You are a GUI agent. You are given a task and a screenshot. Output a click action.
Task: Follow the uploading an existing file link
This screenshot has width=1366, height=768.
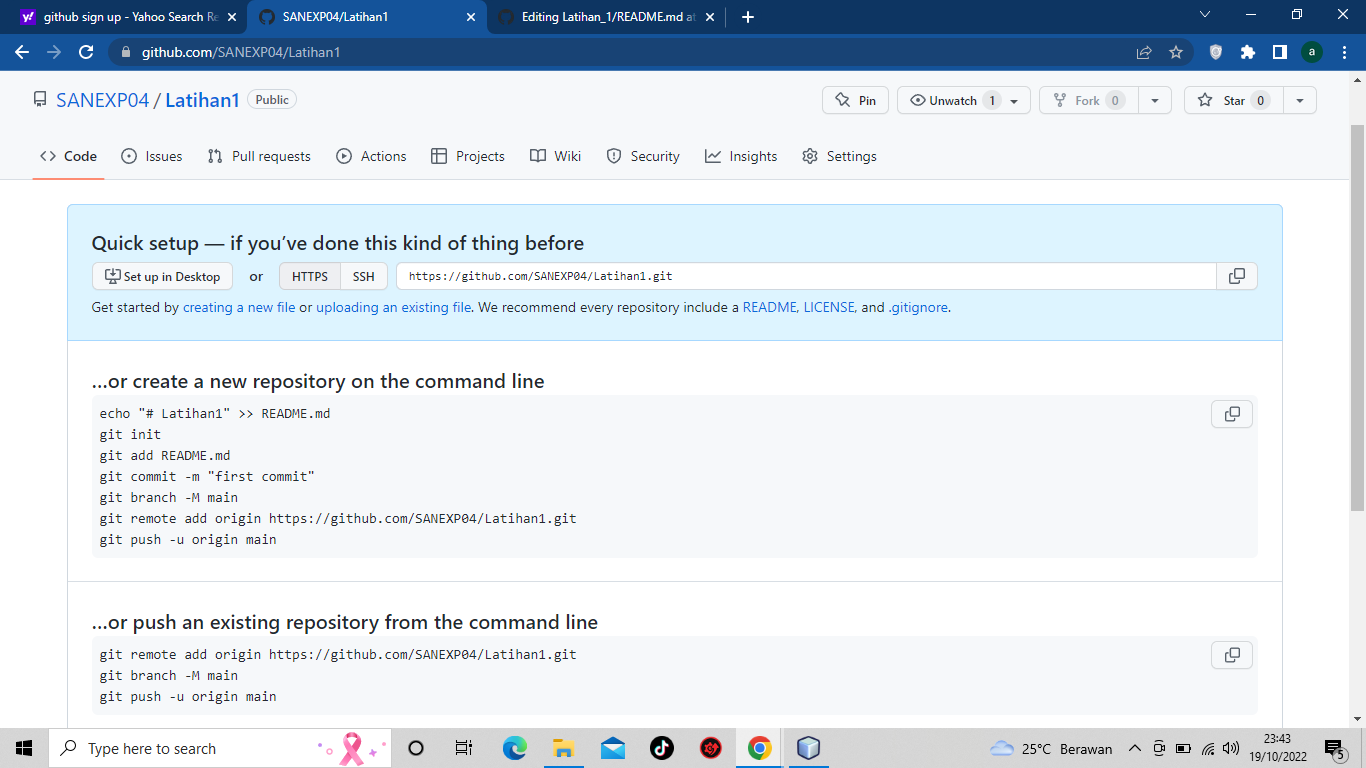394,307
